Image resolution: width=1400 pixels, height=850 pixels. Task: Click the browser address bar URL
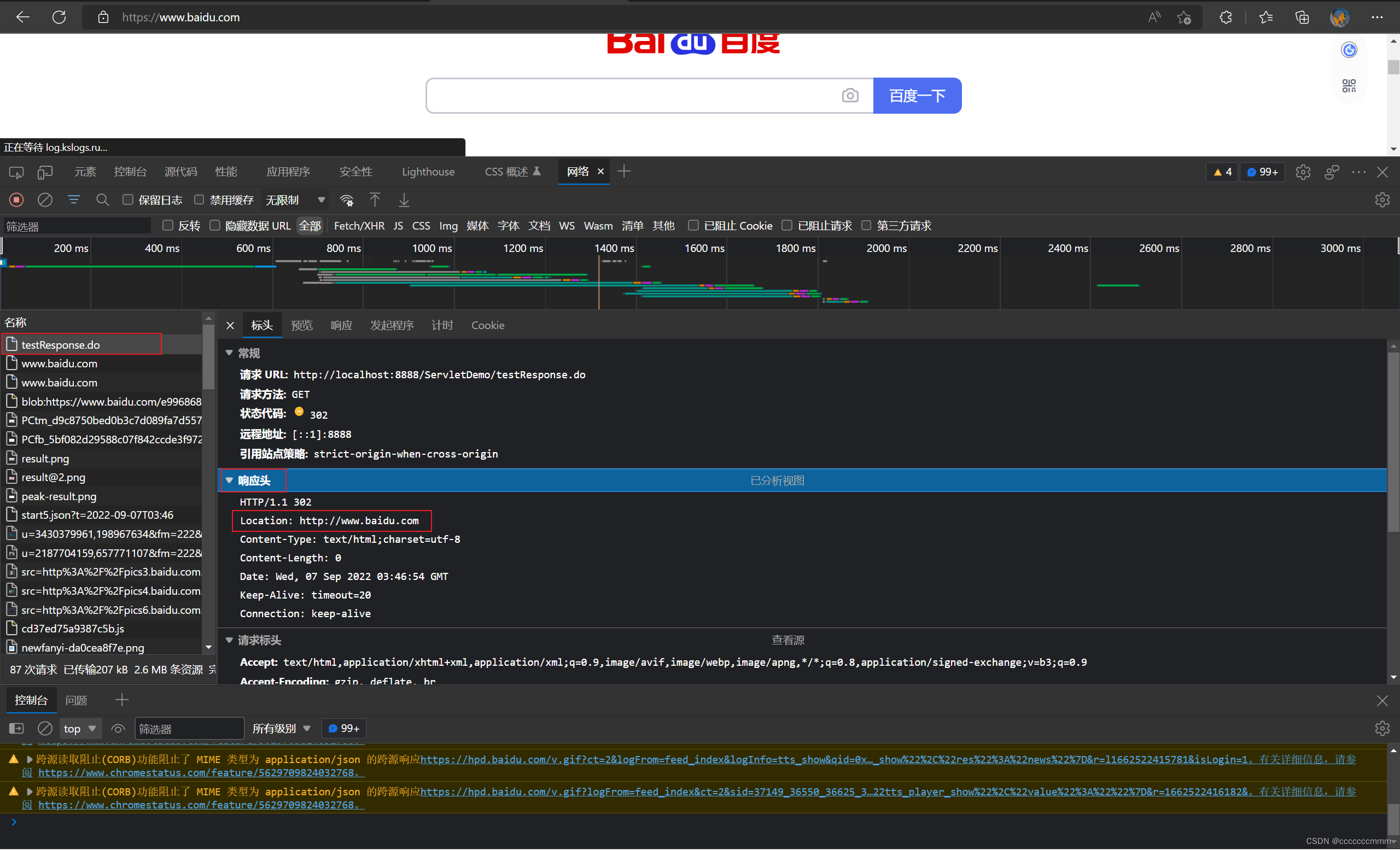180,17
